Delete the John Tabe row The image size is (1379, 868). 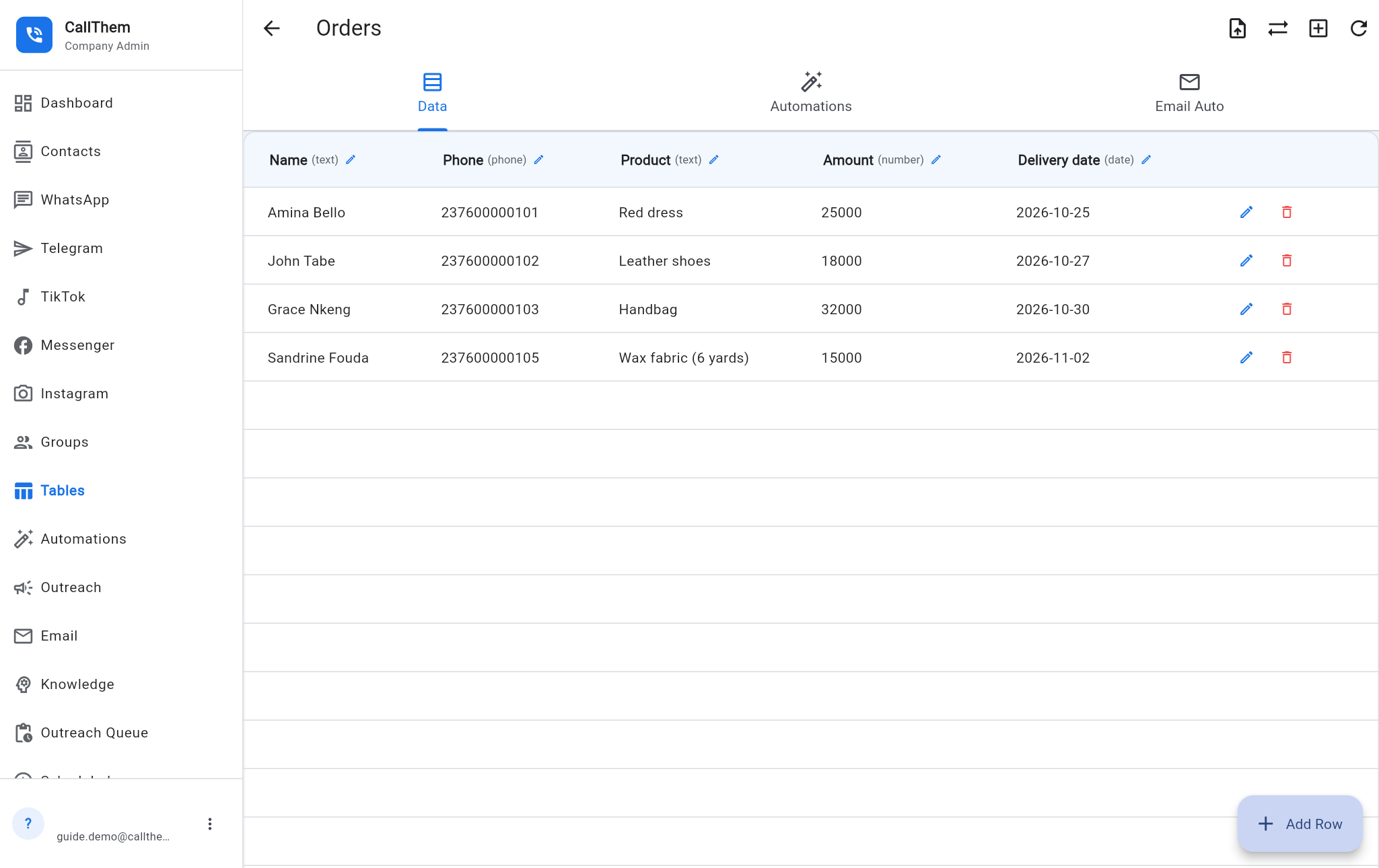click(1287, 261)
